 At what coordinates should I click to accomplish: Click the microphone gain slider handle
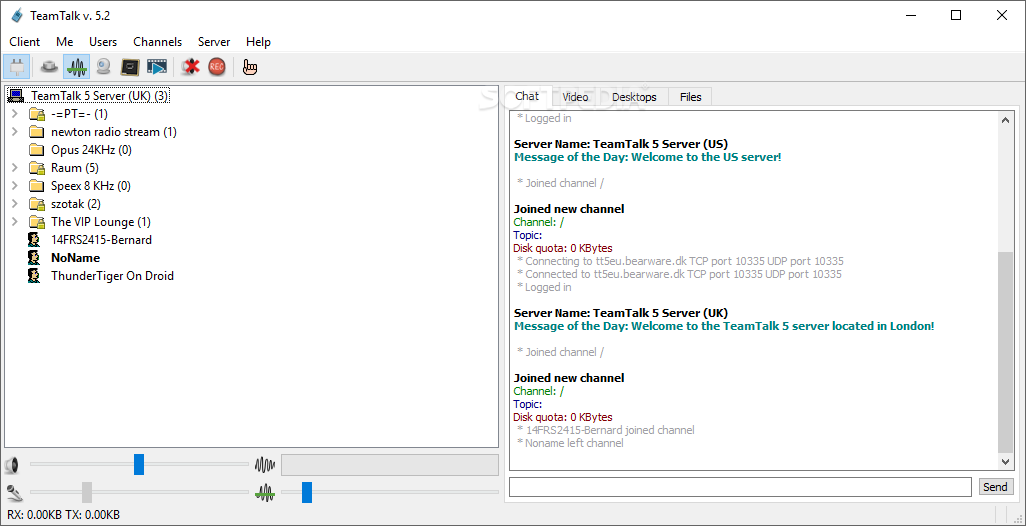[x=87, y=492]
